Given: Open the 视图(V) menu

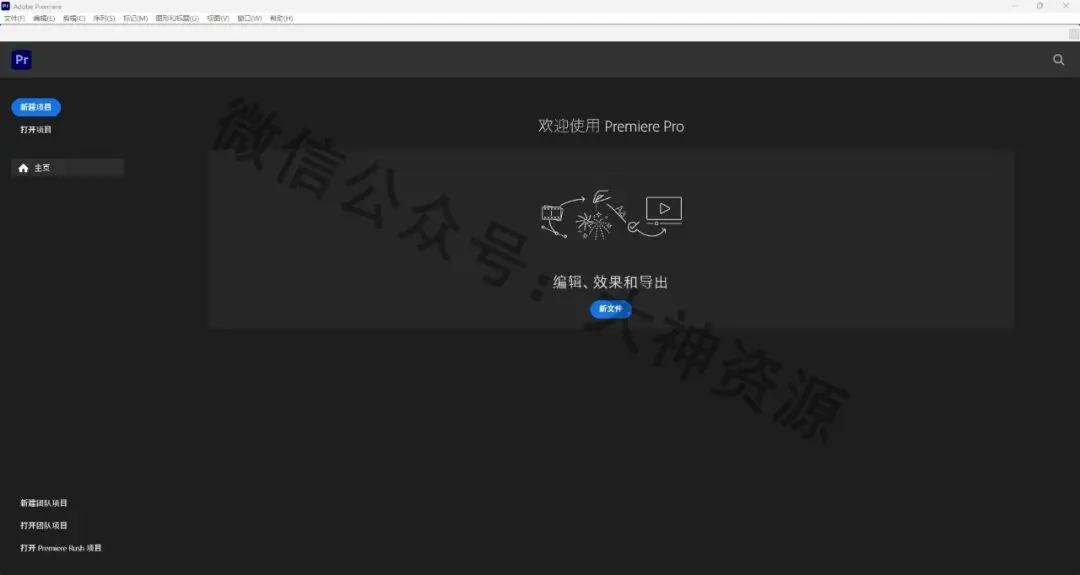Looking at the screenshot, I should [x=218, y=19].
